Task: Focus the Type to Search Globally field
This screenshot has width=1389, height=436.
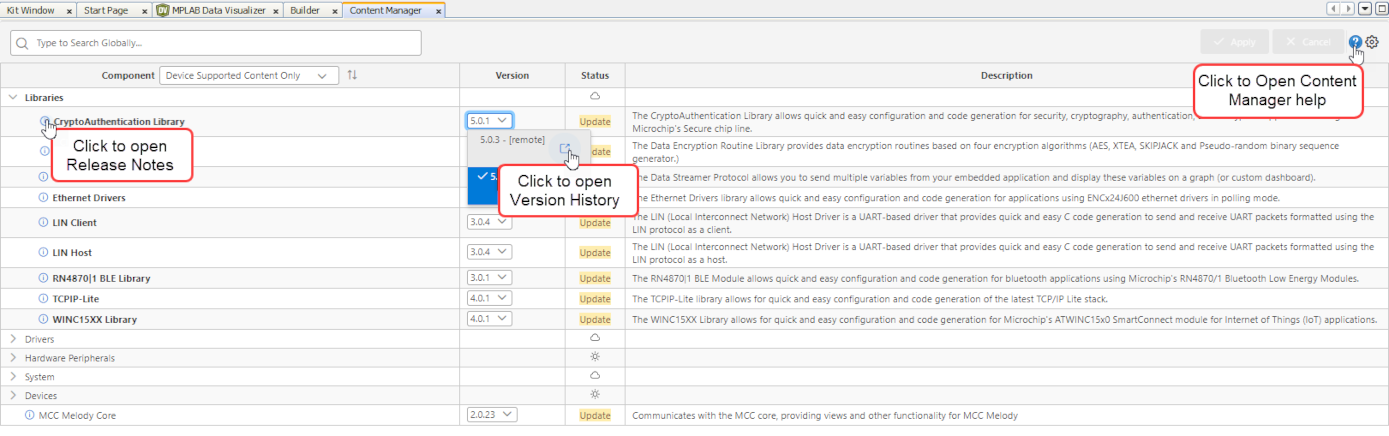Action: (x=216, y=43)
